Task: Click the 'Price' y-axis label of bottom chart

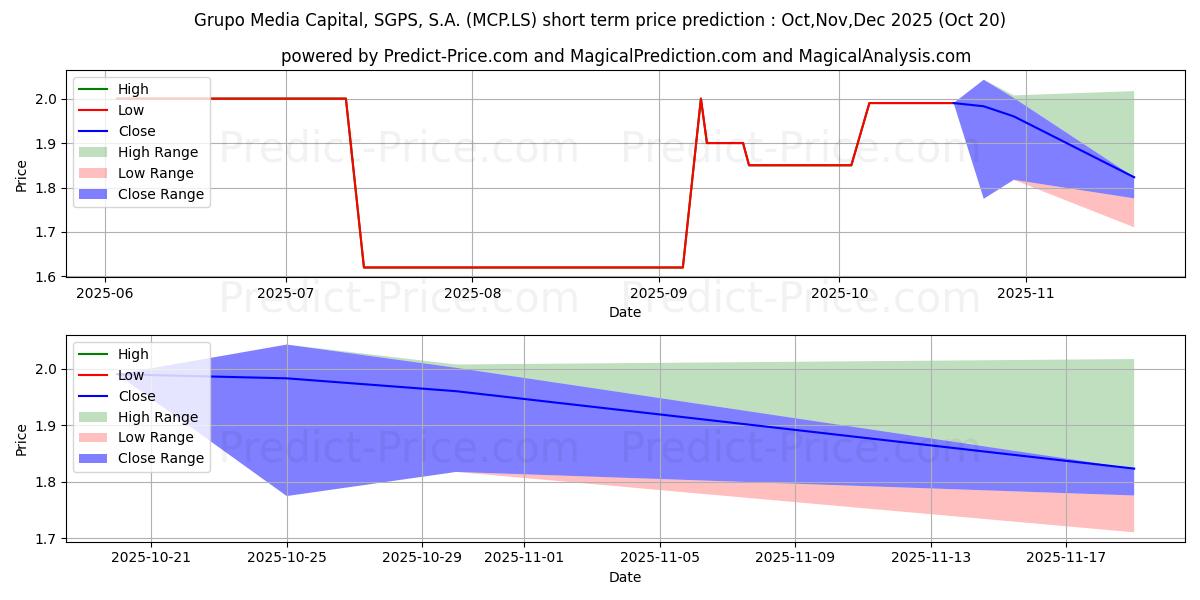Action: tap(22, 439)
